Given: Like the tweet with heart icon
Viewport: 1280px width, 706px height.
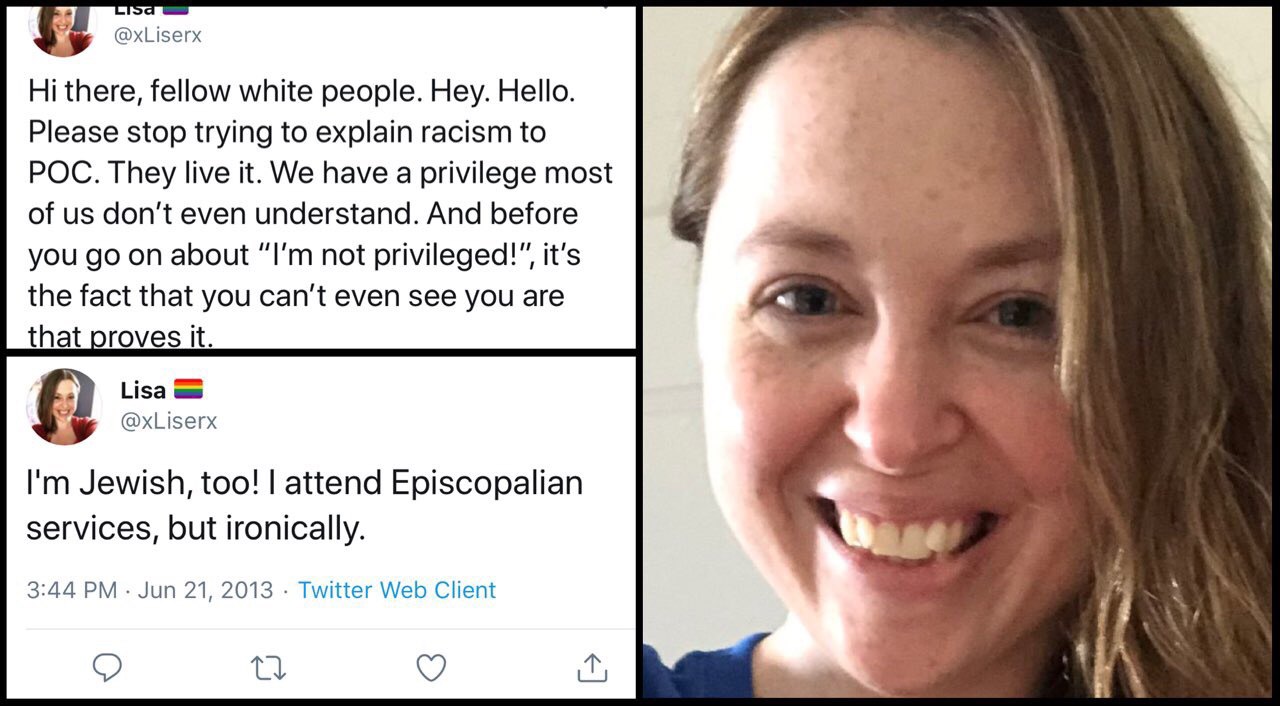Looking at the screenshot, I should pyautogui.click(x=431, y=667).
